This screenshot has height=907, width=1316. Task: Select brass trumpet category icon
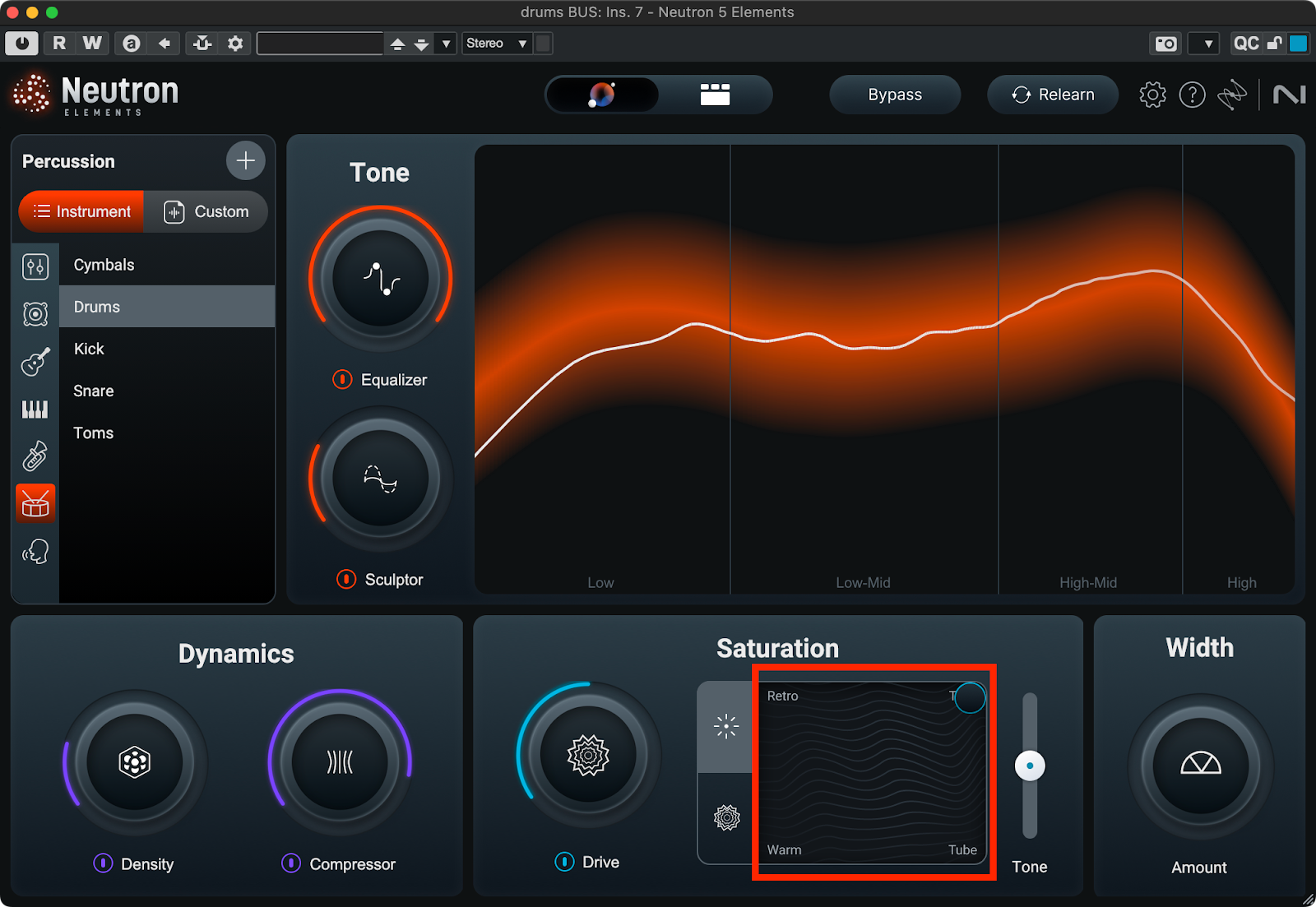pos(35,456)
